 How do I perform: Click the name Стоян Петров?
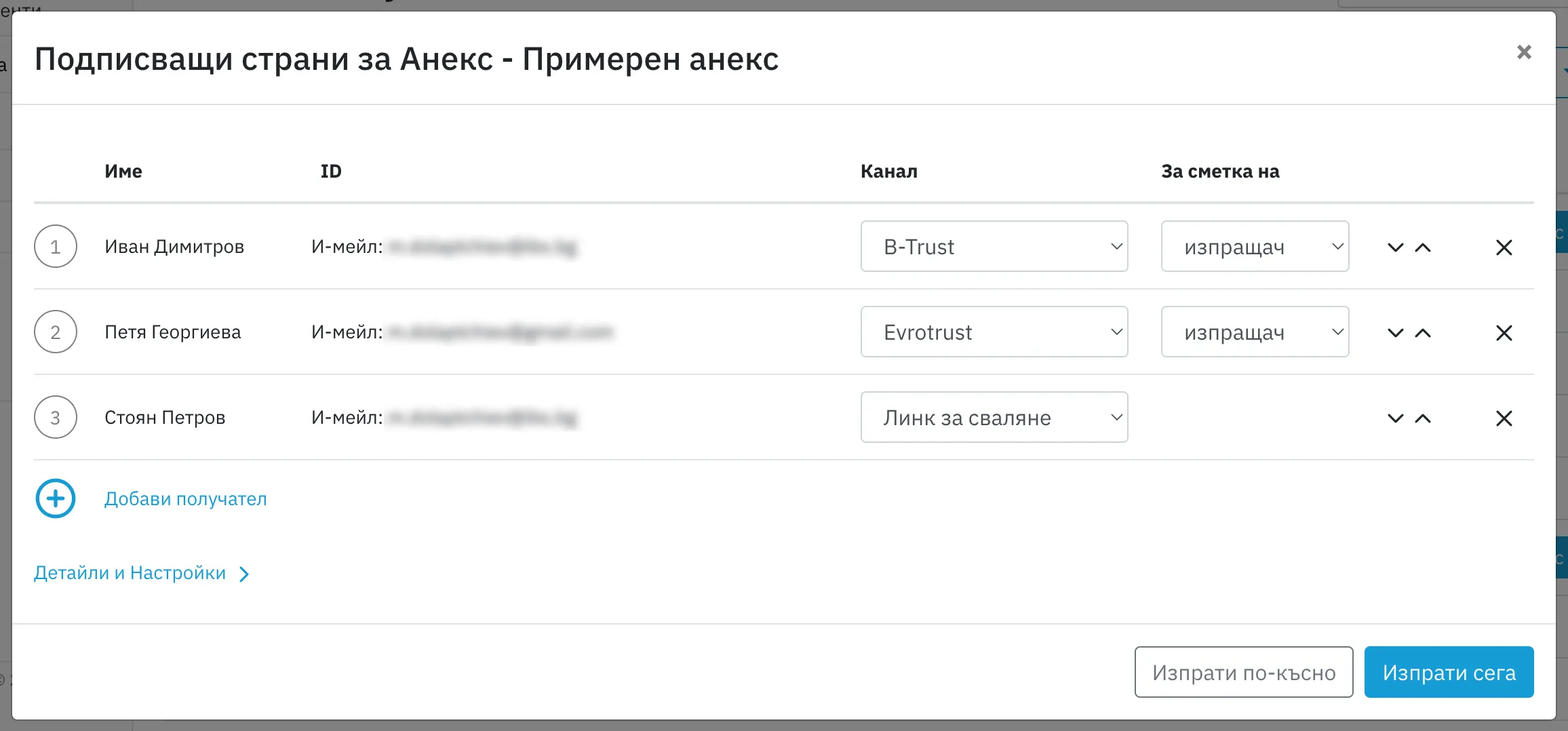click(165, 418)
